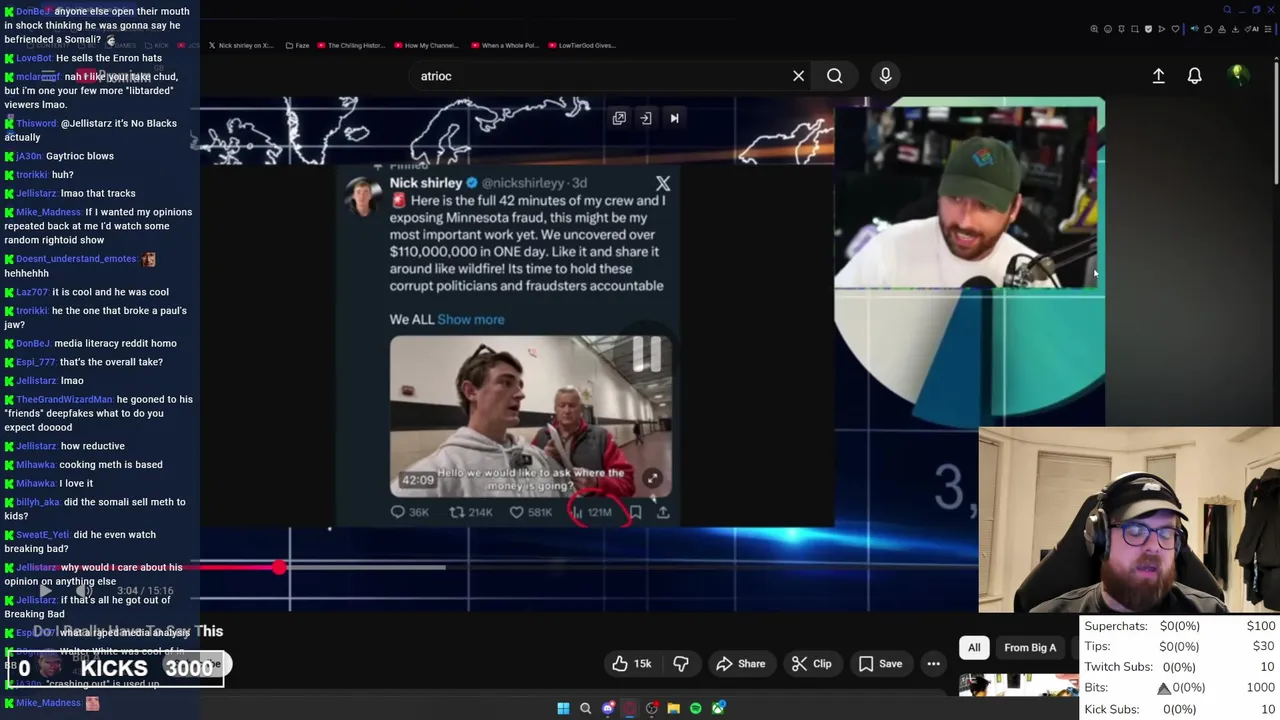The height and width of the screenshot is (720, 1280).
Task: Click the player exit arrow icon
Action: [646, 118]
